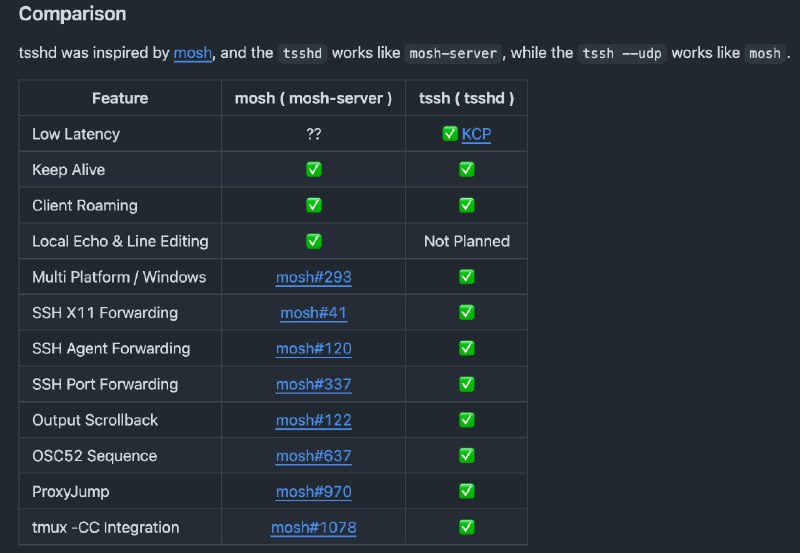Viewport: 800px width, 553px height.
Task: Click the tsshd inline code text
Action: pyautogui.click(x=302, y=53)
